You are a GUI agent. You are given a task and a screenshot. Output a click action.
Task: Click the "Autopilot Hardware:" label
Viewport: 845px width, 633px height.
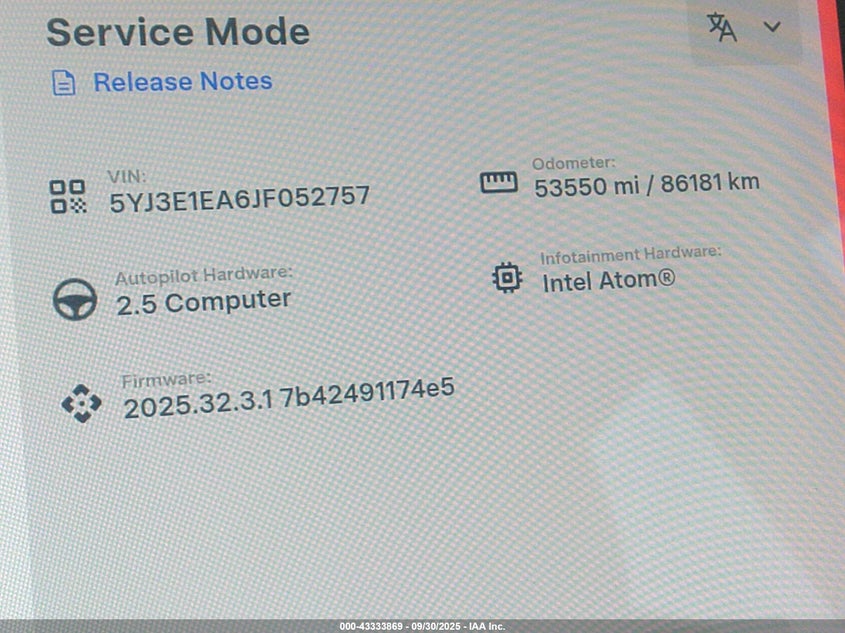203,274
